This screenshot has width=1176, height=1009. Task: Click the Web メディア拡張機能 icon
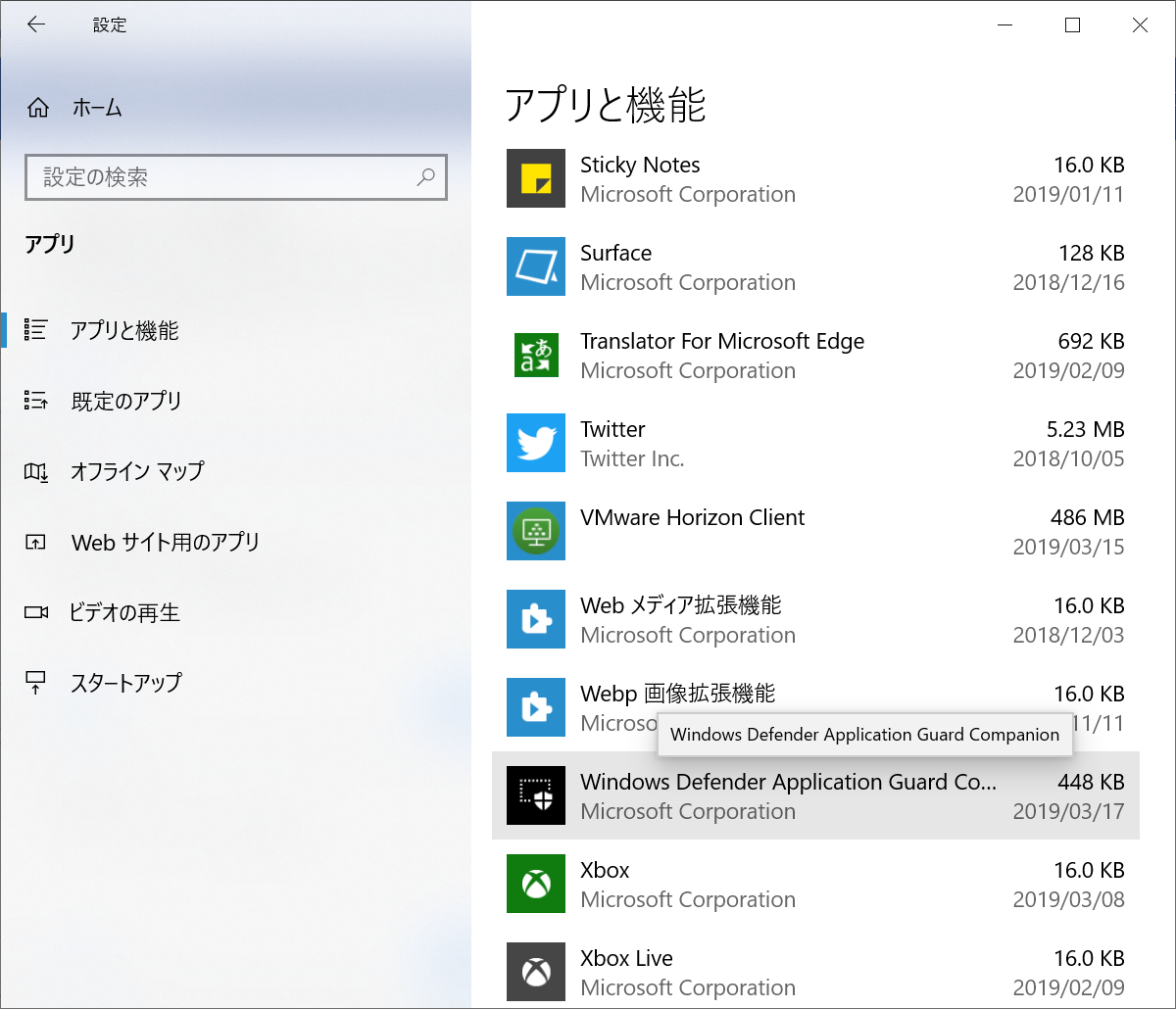536,619
